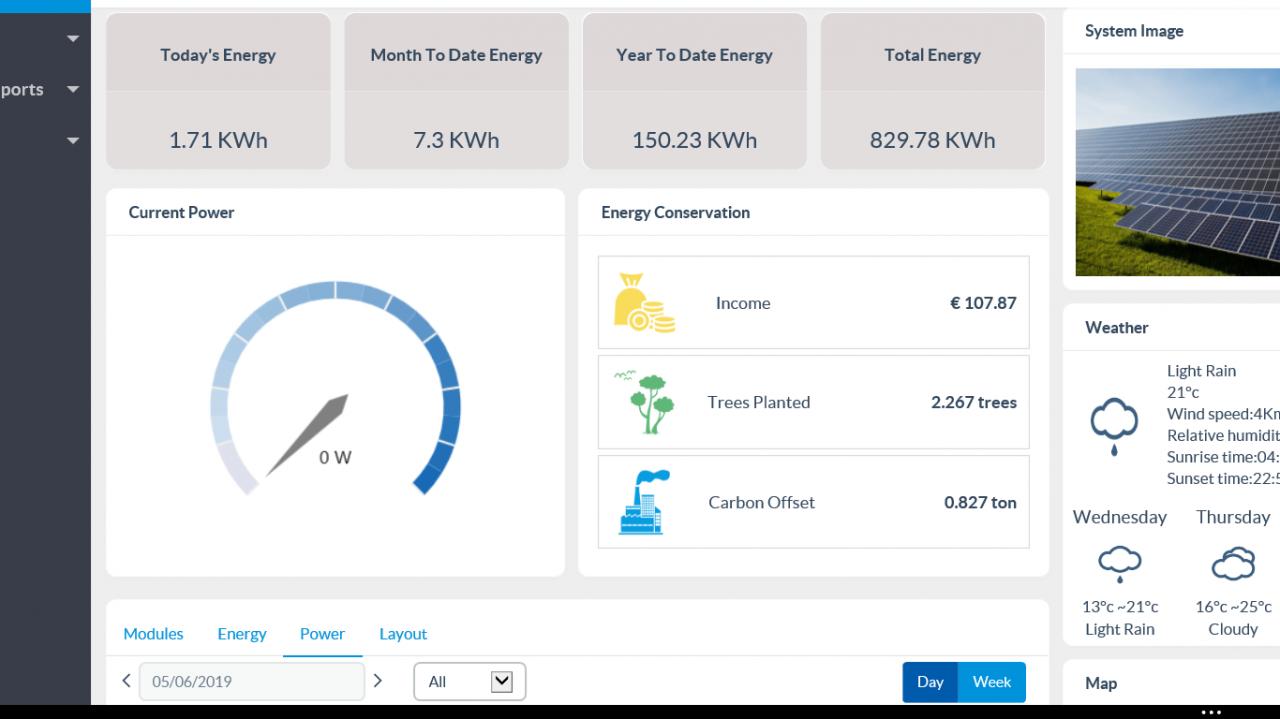This screenshot has width=1280, height=719.
Task: Switch to the Week view button
Action: tap(992, 682)
